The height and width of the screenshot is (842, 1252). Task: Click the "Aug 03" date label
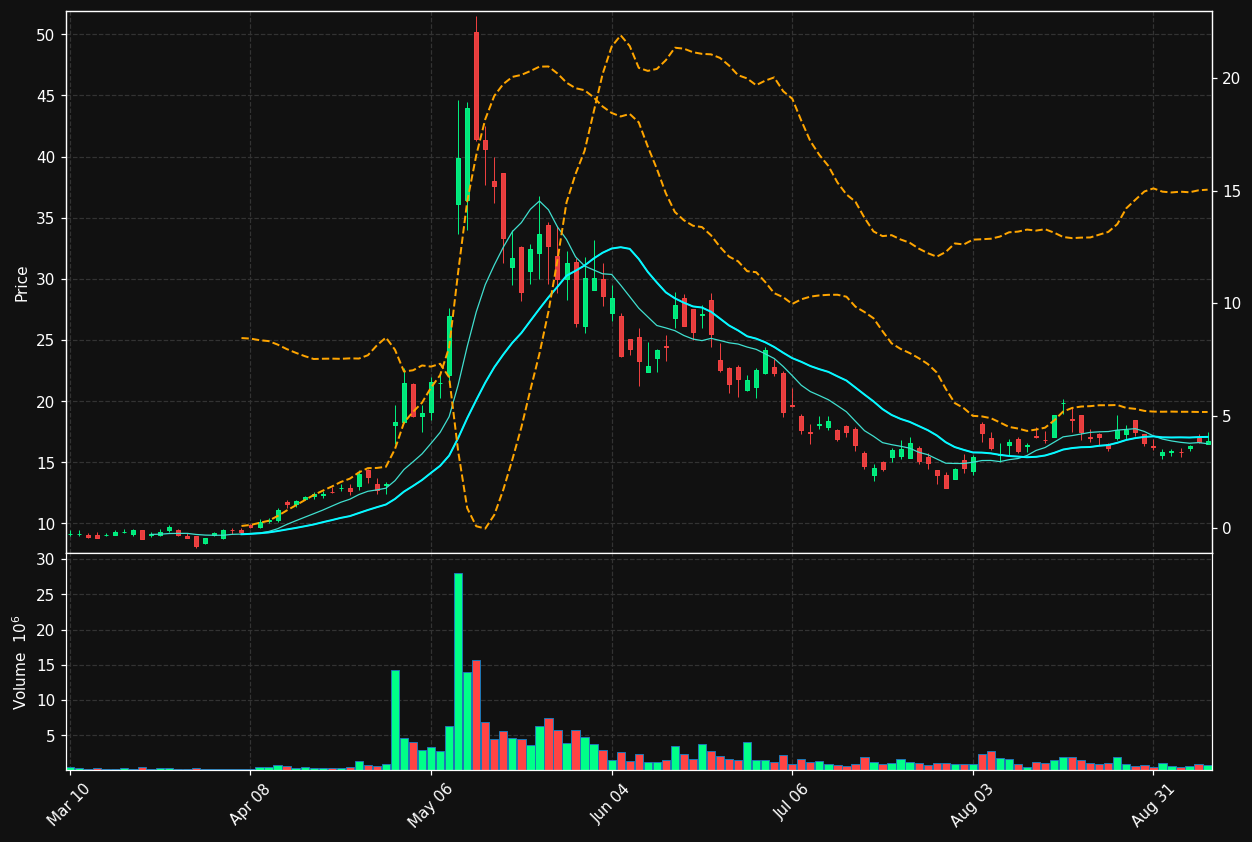point(973,805)
